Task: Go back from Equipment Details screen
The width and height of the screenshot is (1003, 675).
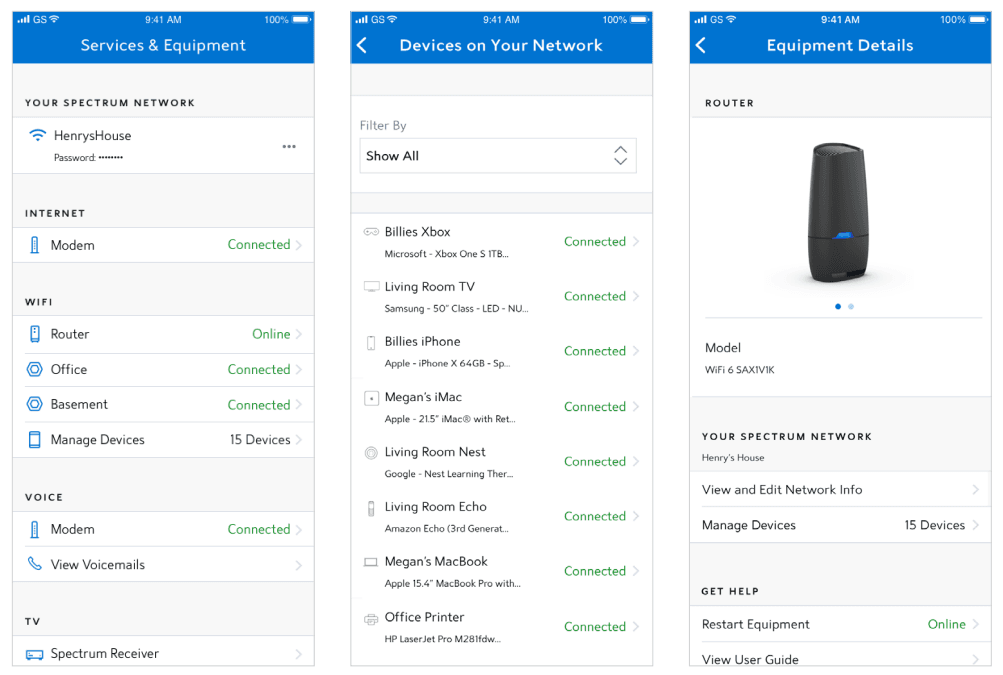Action: pos(701,46)
